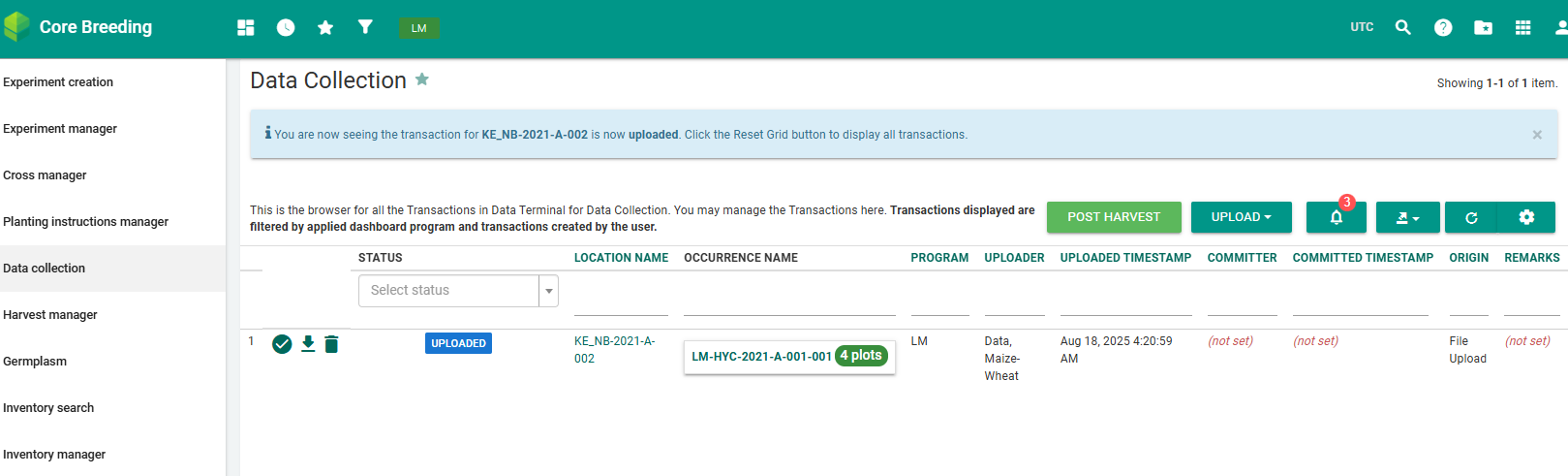Click the search magnifier icon
1568x476 pixels.
(x=1402, y=27)
